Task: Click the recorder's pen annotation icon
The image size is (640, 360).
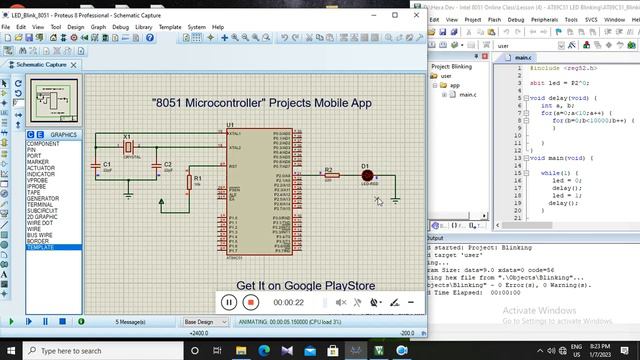Action: 394,302
